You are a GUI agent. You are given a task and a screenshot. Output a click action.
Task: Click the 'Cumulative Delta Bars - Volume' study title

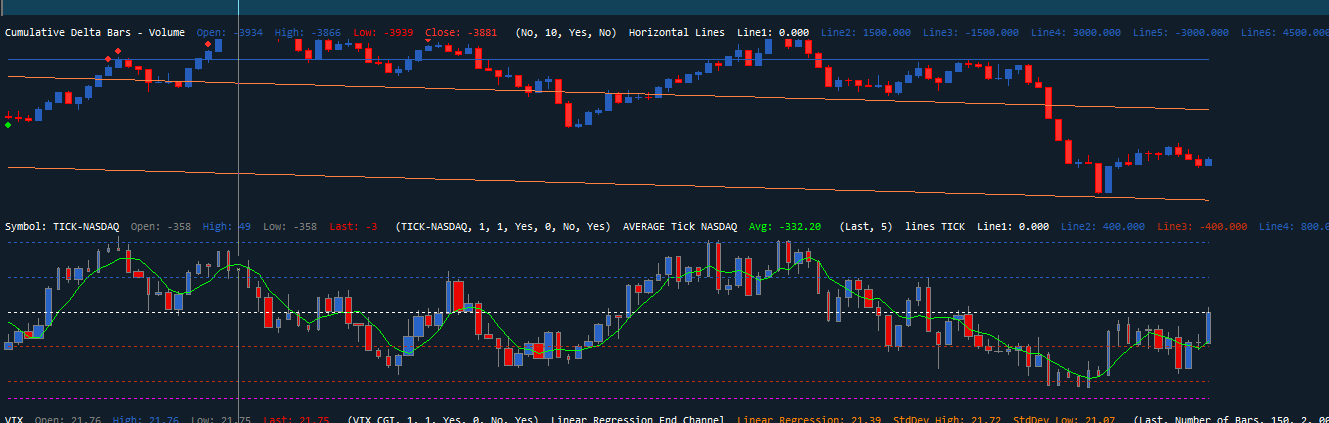(x=95, y=33)
